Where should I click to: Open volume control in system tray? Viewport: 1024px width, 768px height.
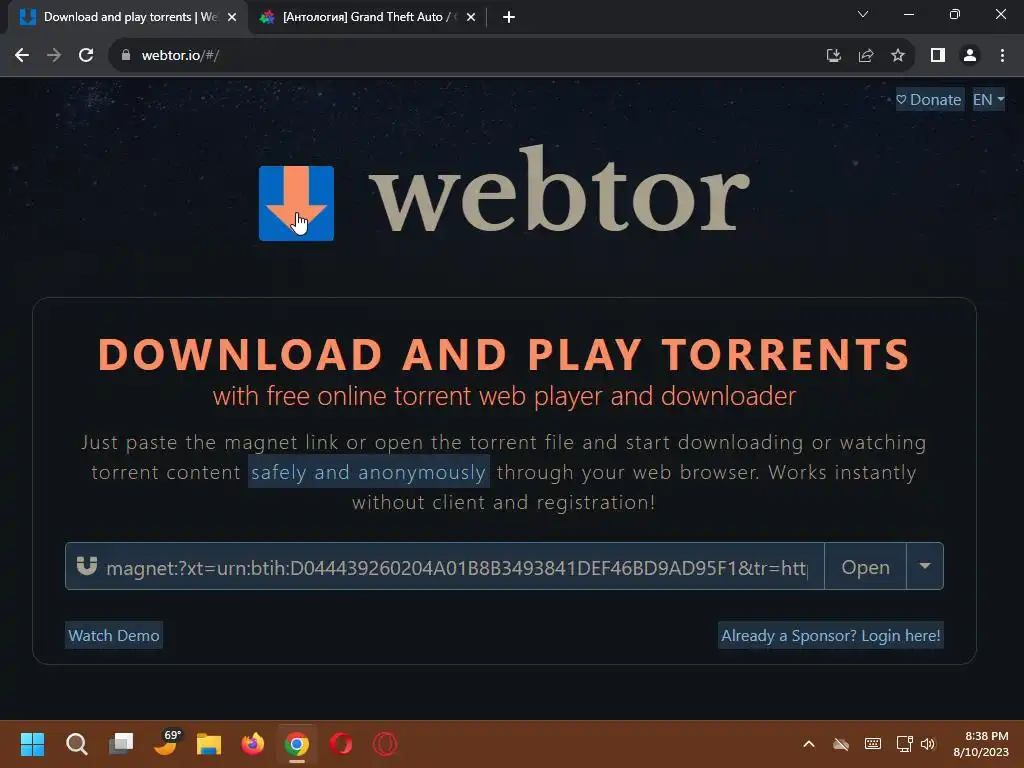coord(928,744)
